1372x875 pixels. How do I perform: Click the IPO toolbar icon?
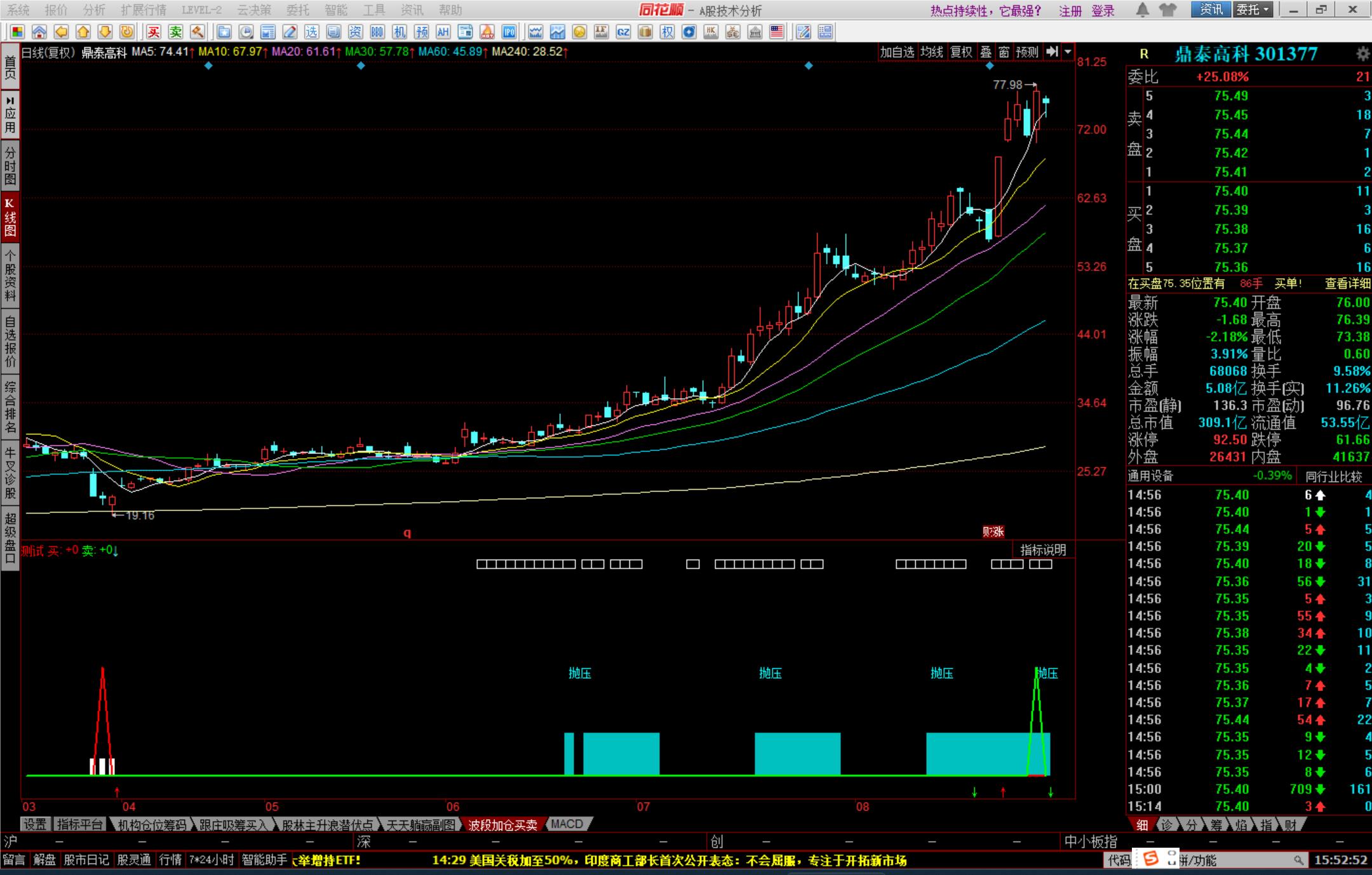pyautogui.click(x=509, y=32)
